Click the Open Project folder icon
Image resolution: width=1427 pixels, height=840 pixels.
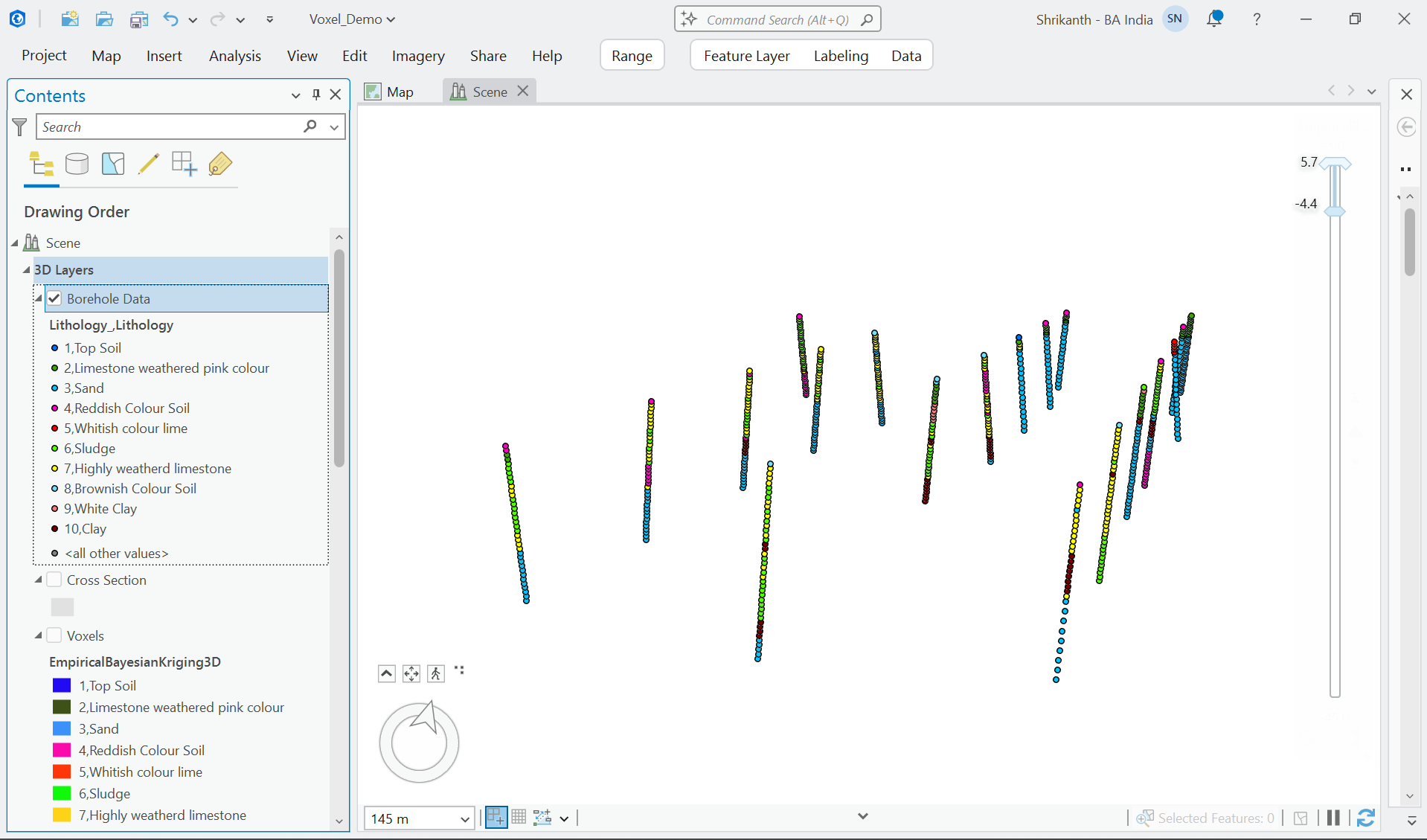[x=104, y=19]
